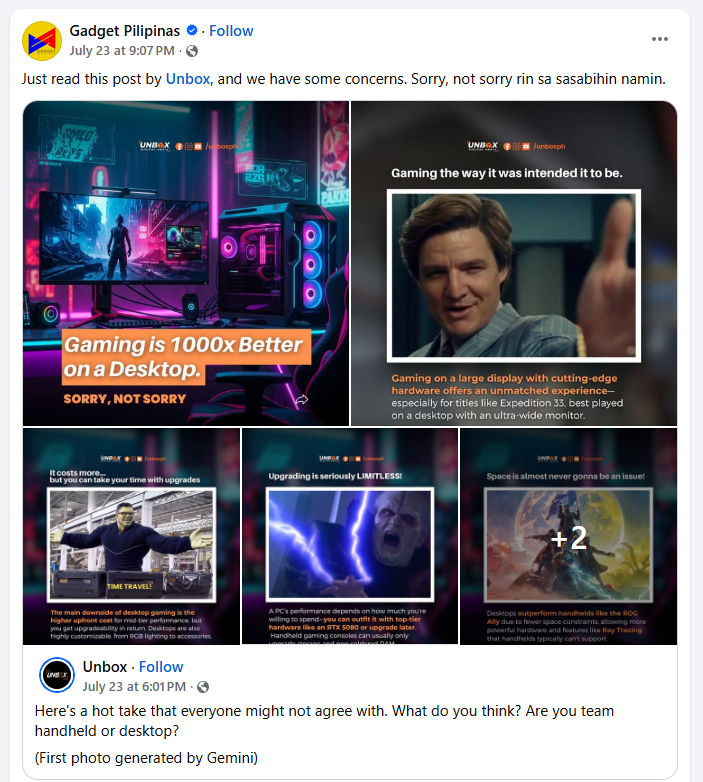Open the +2 more photos thumbnail
The image size is (703, 782).
(x=568, y=536)
